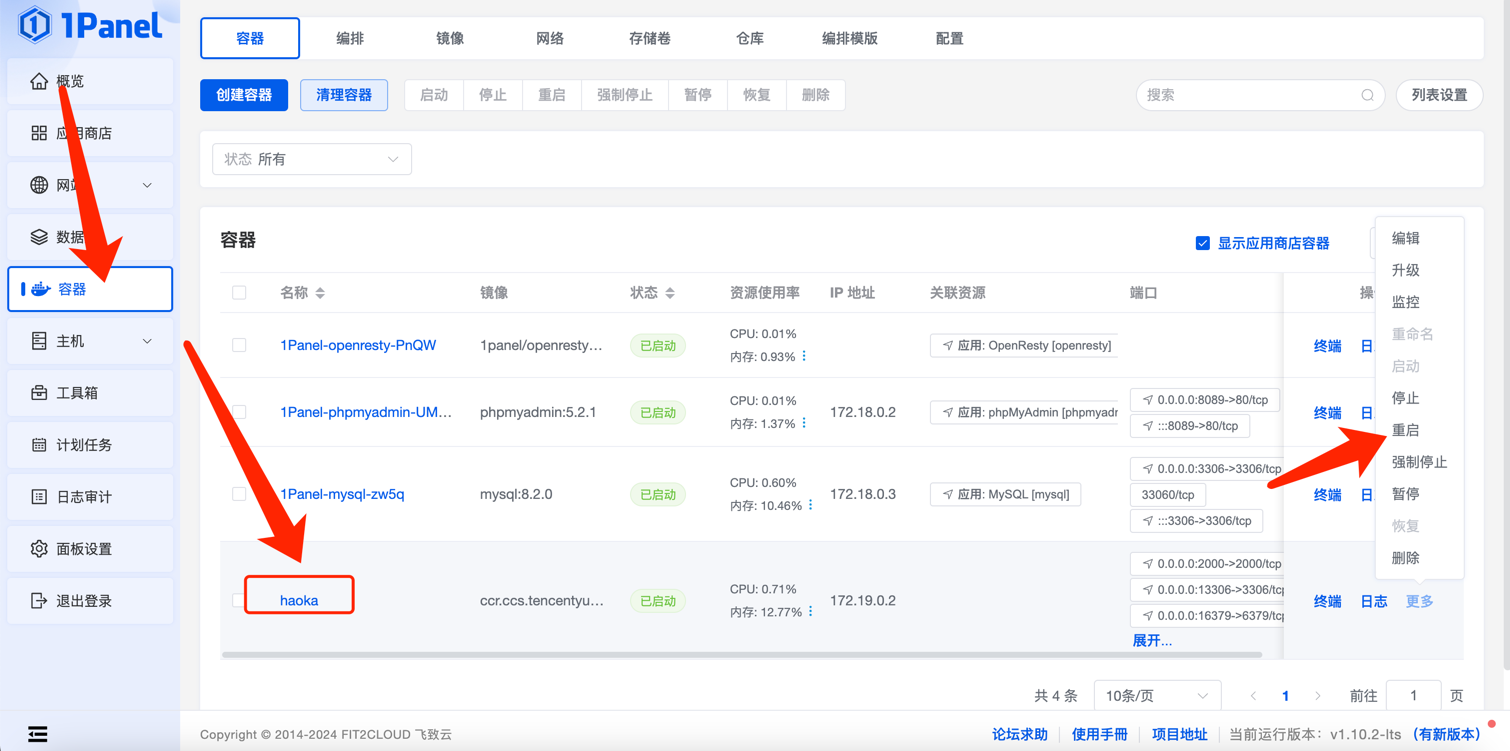
Task: Open the toolbox briefcase icon
Action: 39,393
